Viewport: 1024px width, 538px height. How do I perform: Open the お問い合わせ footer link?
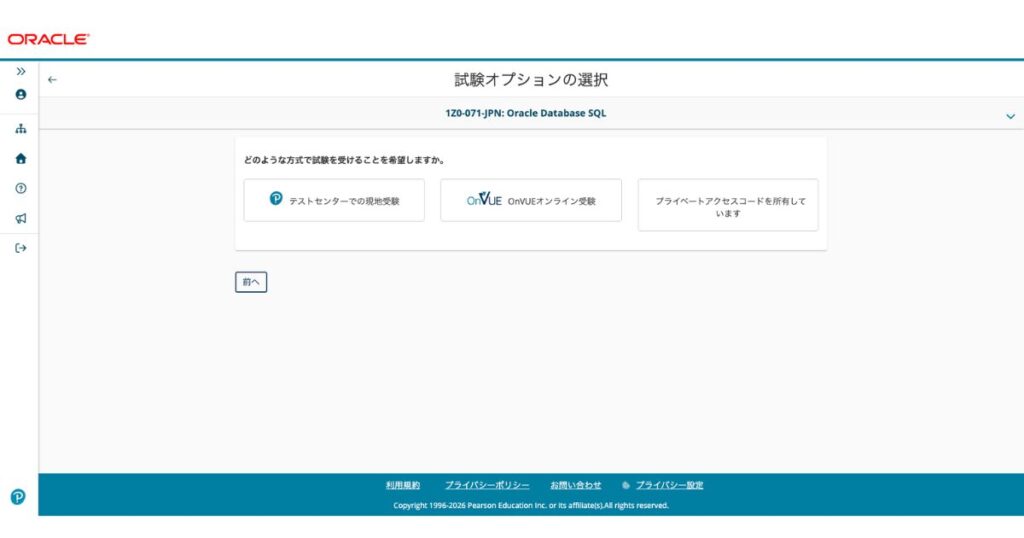[575, 485]
